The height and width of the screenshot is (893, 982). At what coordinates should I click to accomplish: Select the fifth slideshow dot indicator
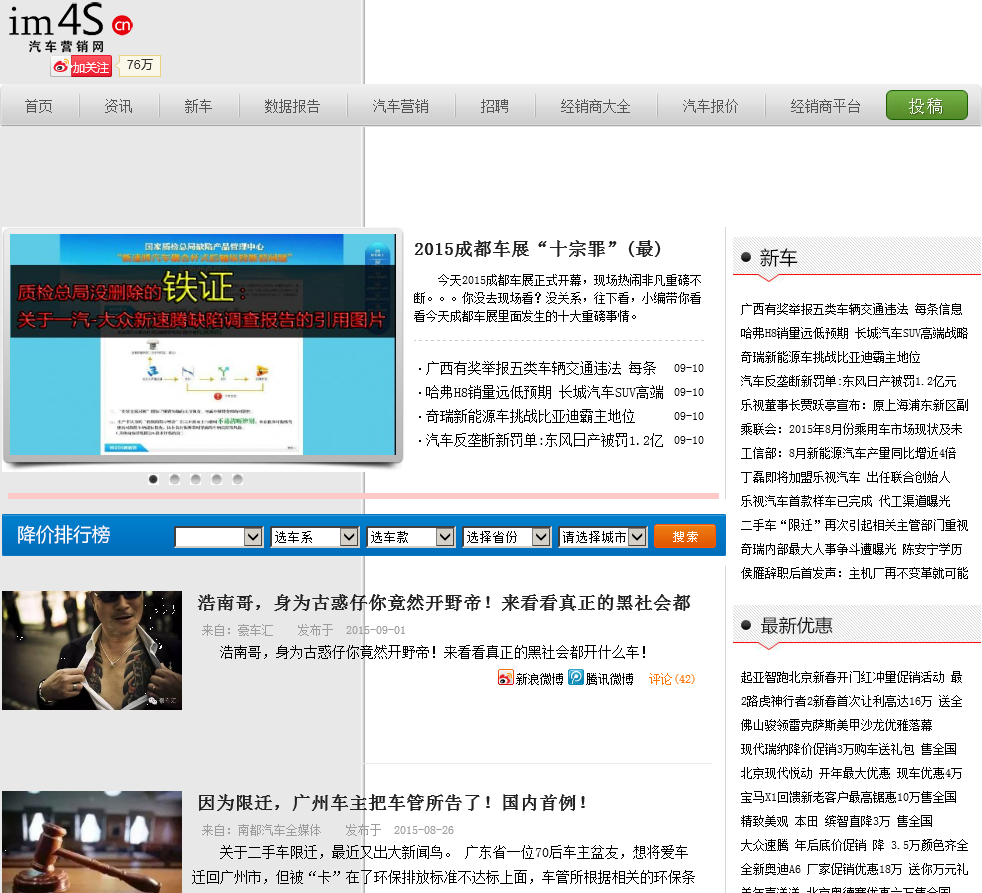[237, 479]
